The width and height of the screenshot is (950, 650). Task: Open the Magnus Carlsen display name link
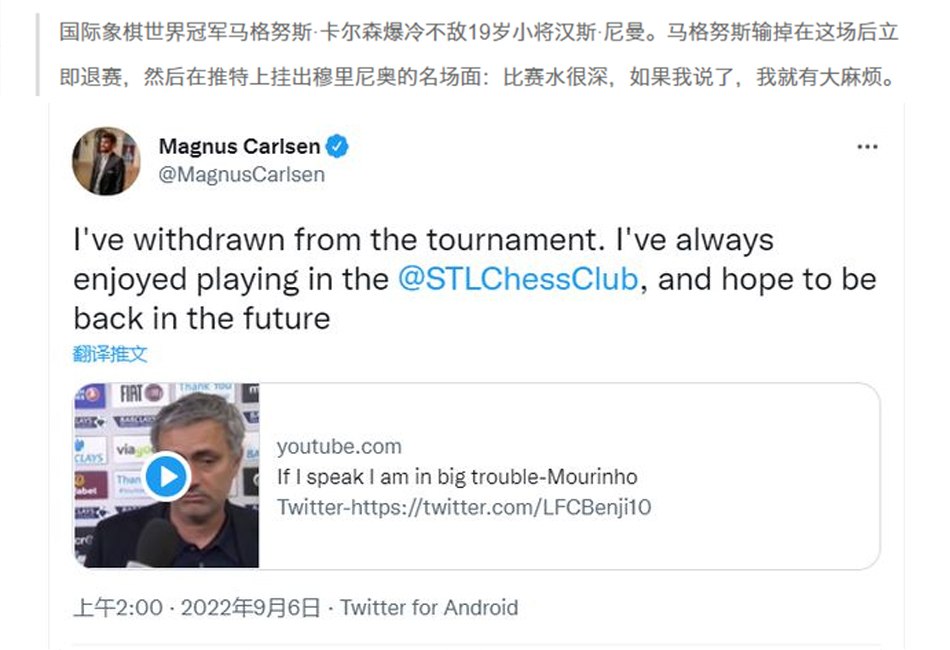tap(239, 146)
